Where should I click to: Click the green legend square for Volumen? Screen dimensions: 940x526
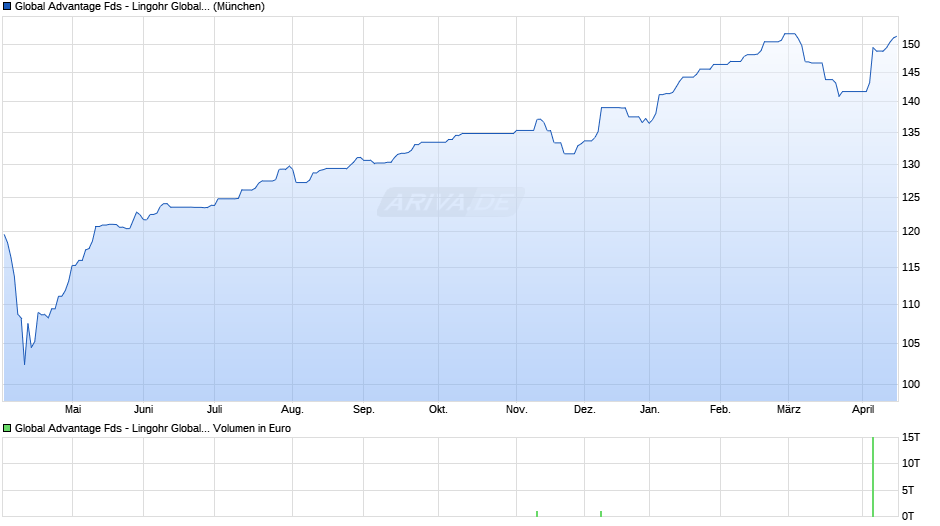(7, 428)
